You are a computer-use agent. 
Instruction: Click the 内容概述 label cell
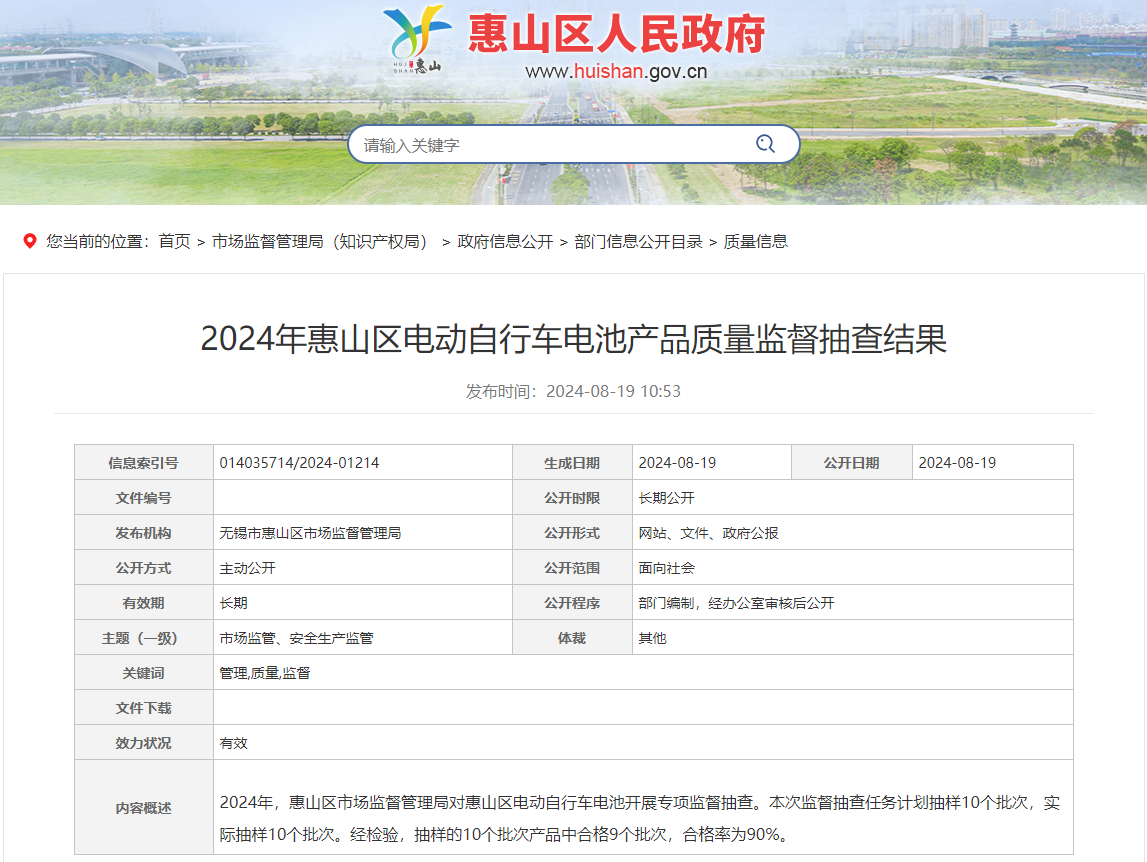point(143,807)
